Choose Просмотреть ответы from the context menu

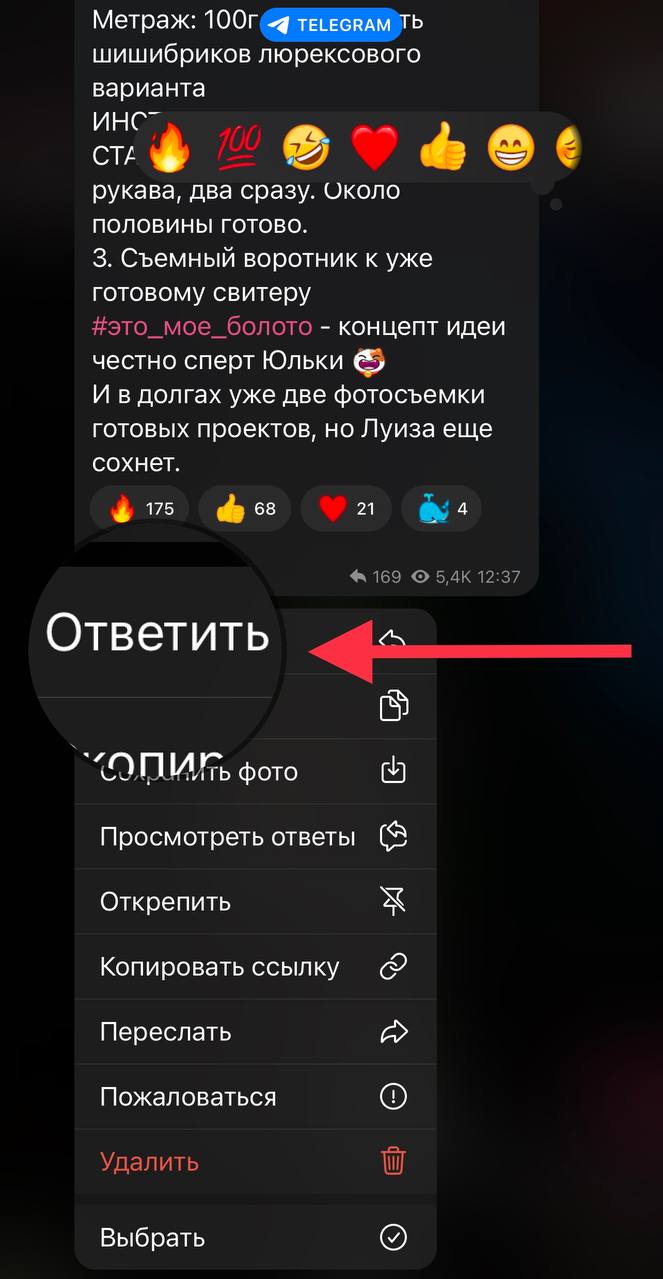(x=255, y=837)
